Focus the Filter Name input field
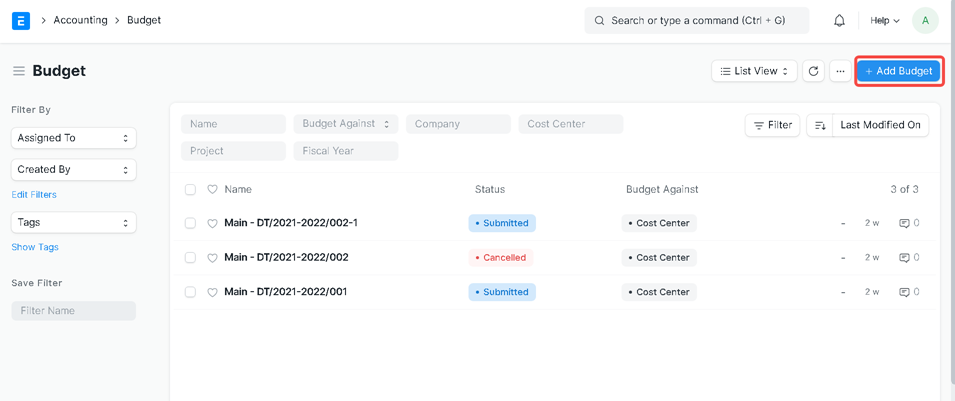 [73, 311]
